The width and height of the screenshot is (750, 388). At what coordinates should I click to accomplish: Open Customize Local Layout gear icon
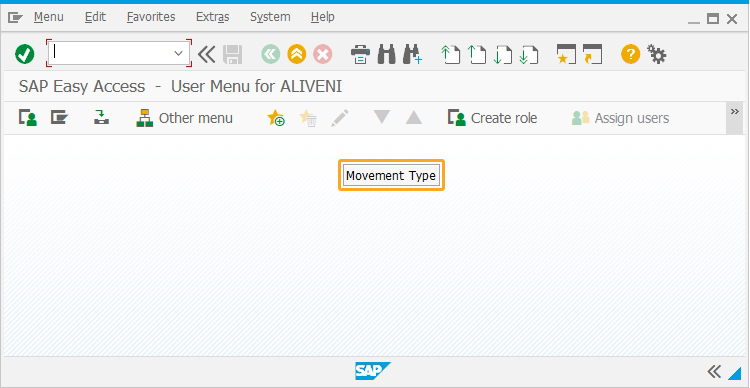pyautogui.click(x=656, y=54)
